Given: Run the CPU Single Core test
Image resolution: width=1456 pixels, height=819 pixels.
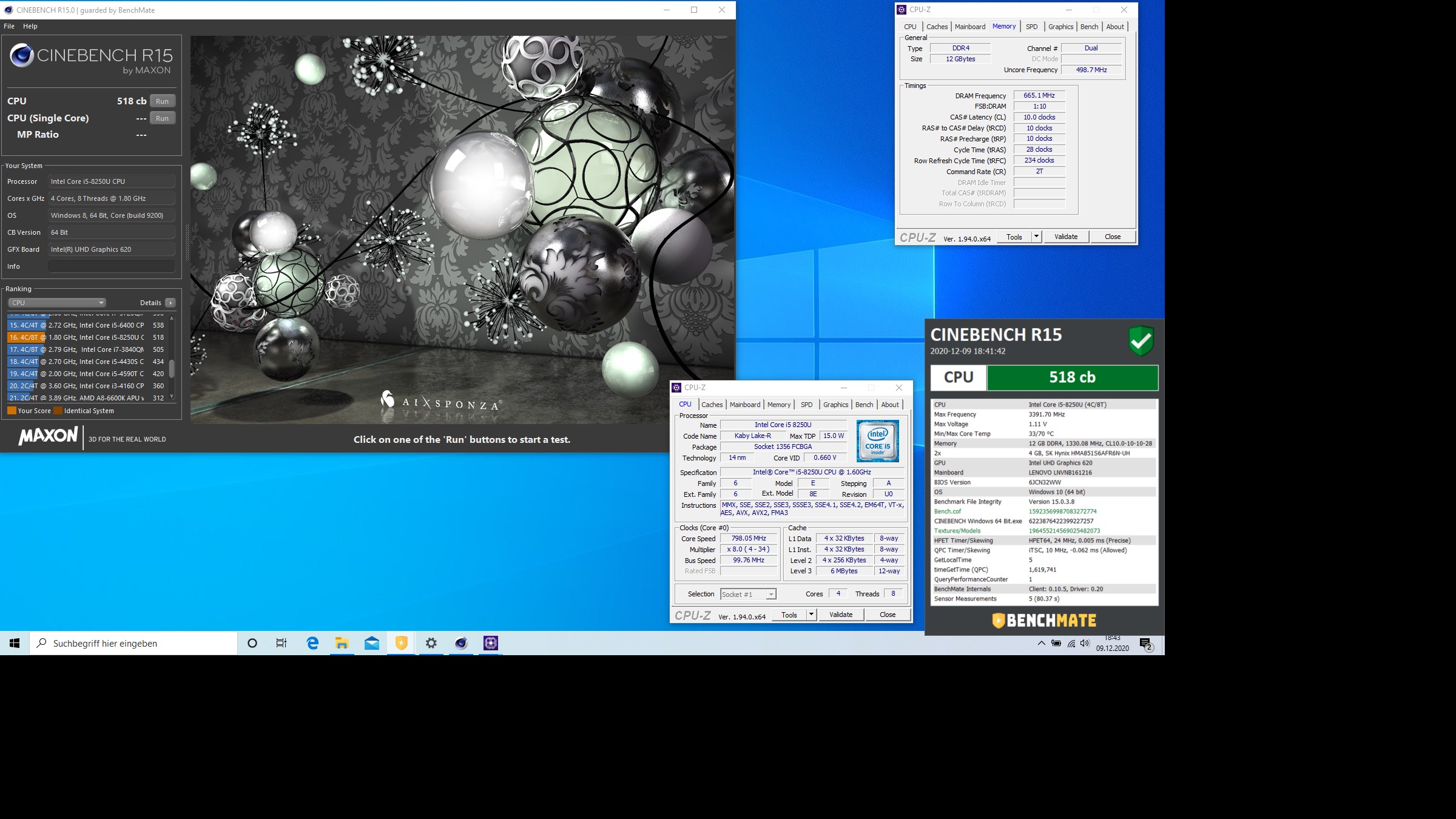Looking at the screenshot, I should [162, 118].
